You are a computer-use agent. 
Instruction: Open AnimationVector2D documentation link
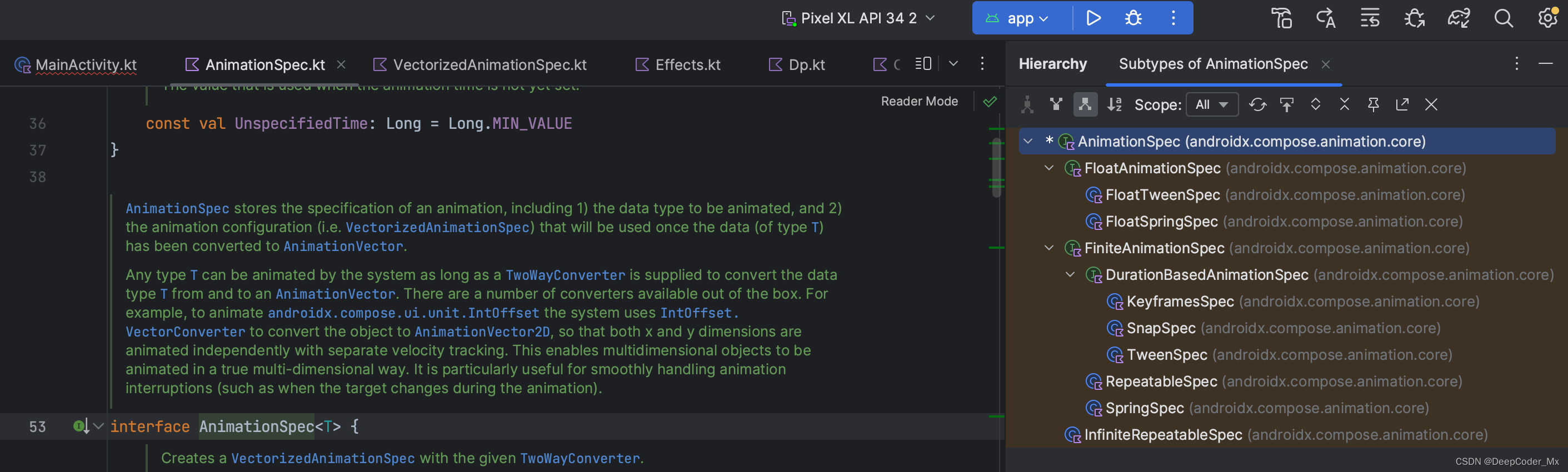pos(482,332)
